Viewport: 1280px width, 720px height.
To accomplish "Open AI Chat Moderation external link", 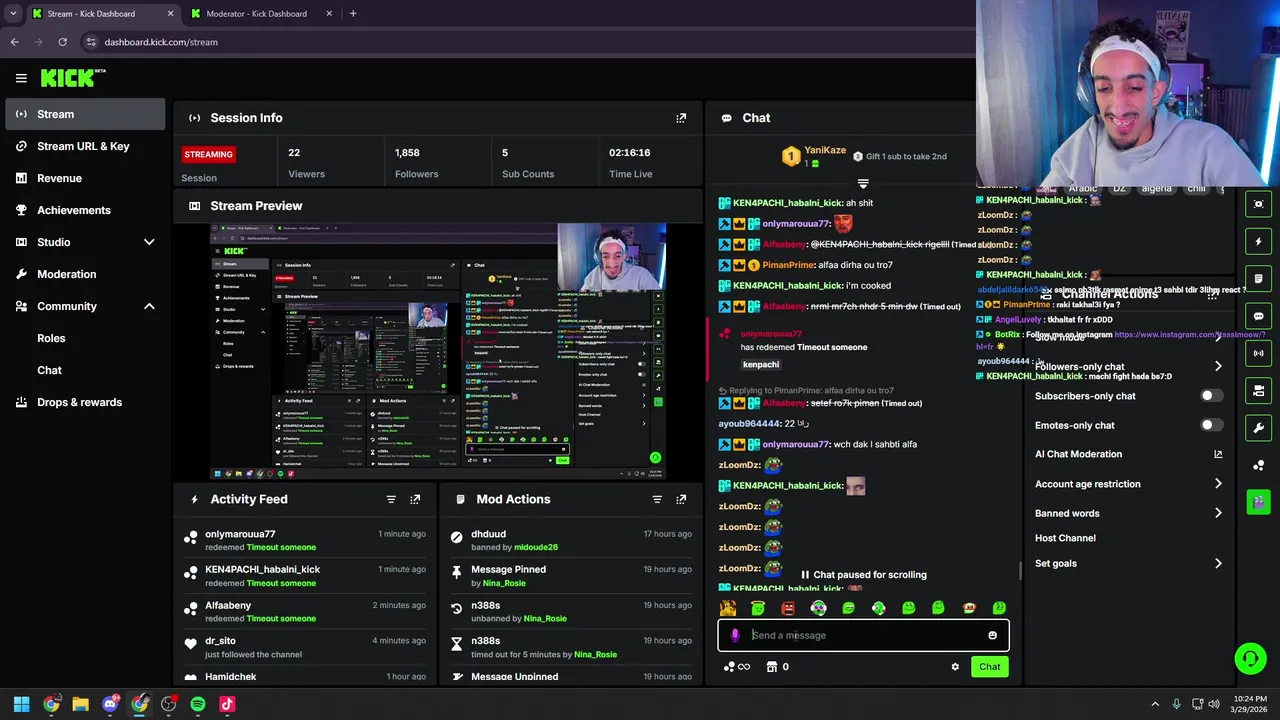I will [x=1218, y=454].
